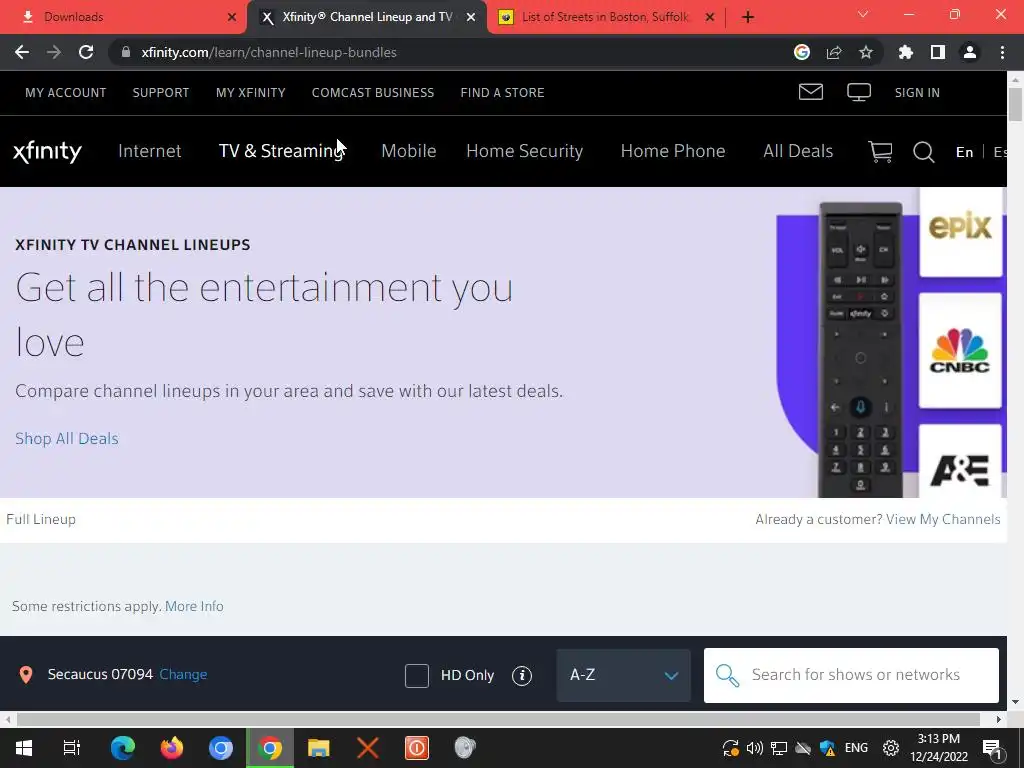Image resolution: width=1024 pixels, height=768 pixels.
Task: Click the epix channel tile
Action: 960,232
